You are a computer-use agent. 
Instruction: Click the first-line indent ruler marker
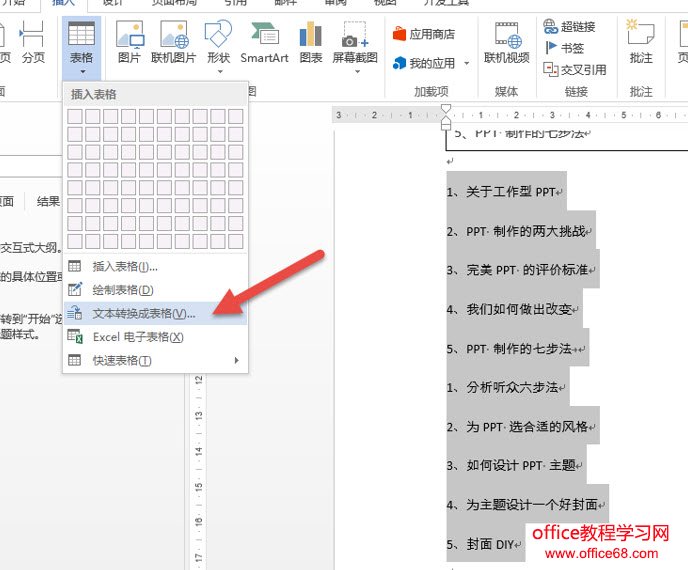pyautogui.click(x=446, y=109)
